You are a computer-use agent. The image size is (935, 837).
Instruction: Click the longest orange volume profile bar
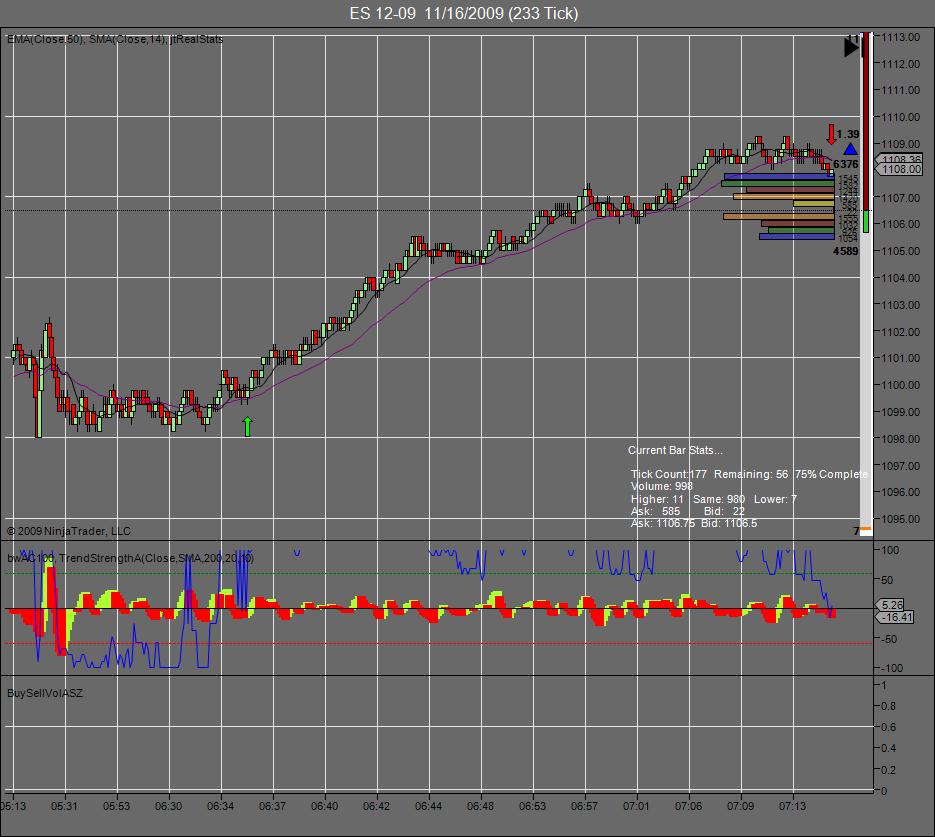point(779,217)
